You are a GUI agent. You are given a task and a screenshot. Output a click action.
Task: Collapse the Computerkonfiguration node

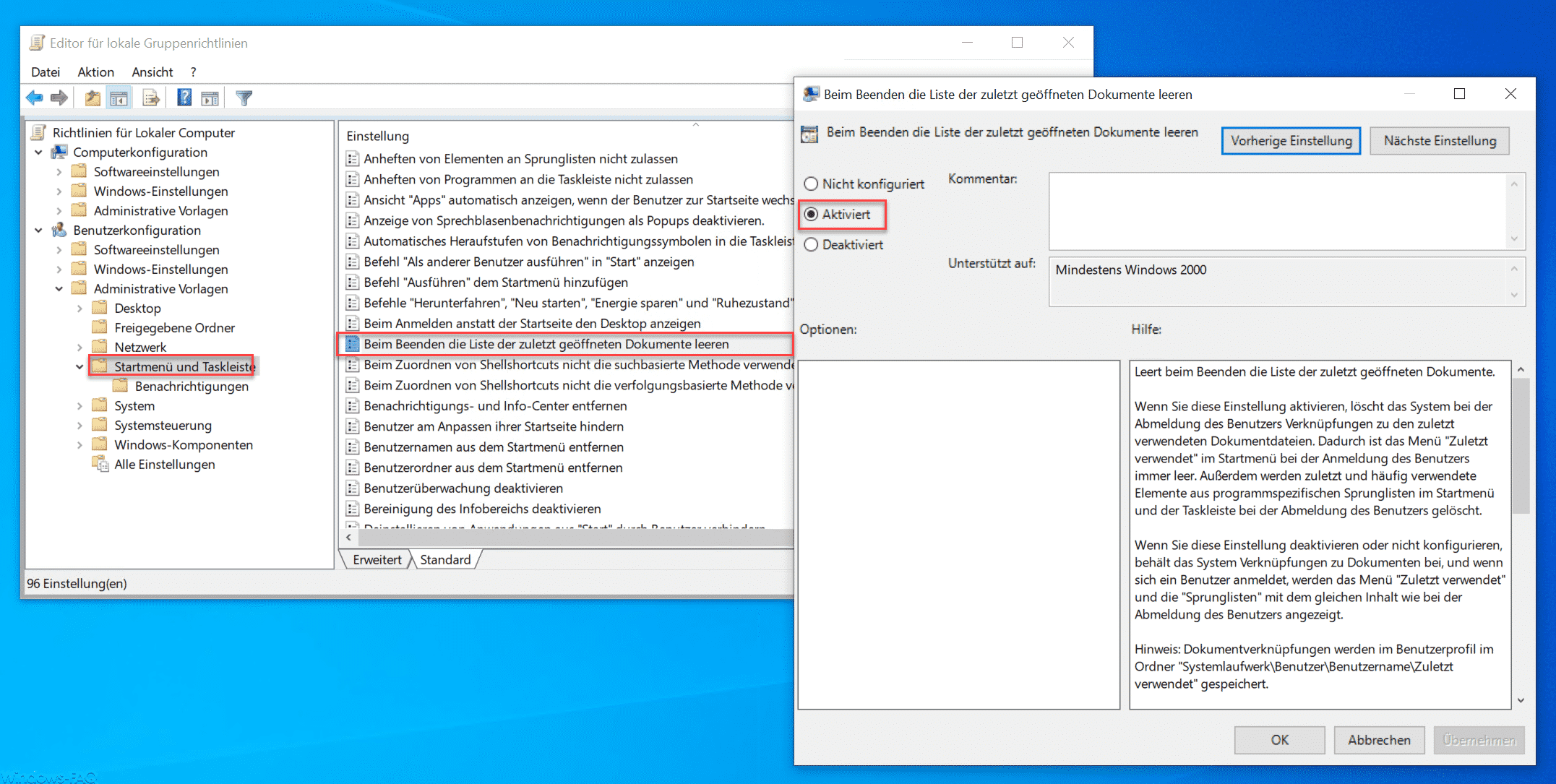39,152
